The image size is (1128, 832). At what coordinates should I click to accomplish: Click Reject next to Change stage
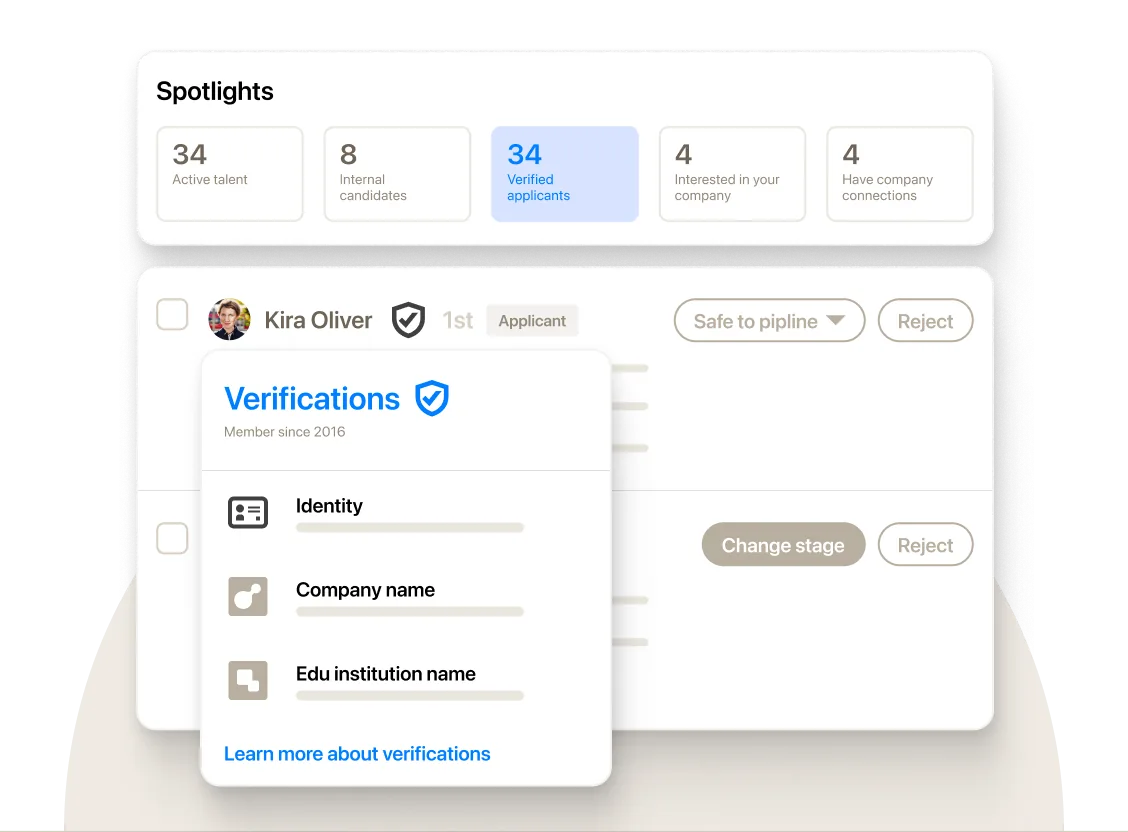coord(925,545)
